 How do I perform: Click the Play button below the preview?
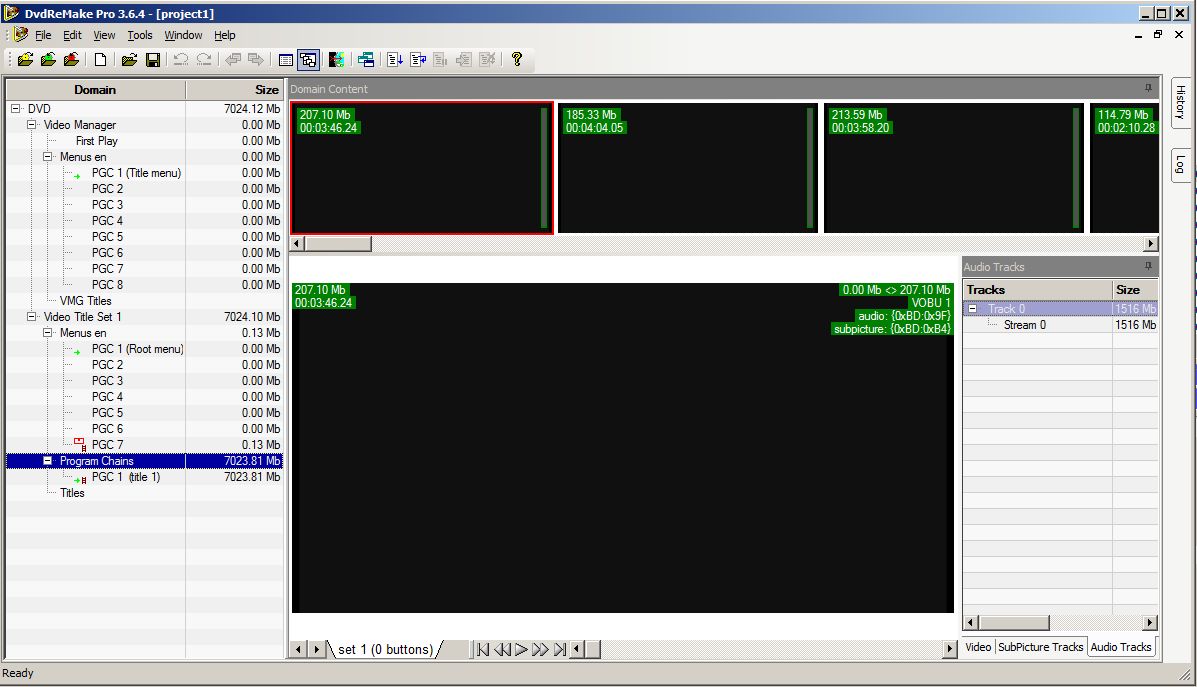(x=521, y=650)
